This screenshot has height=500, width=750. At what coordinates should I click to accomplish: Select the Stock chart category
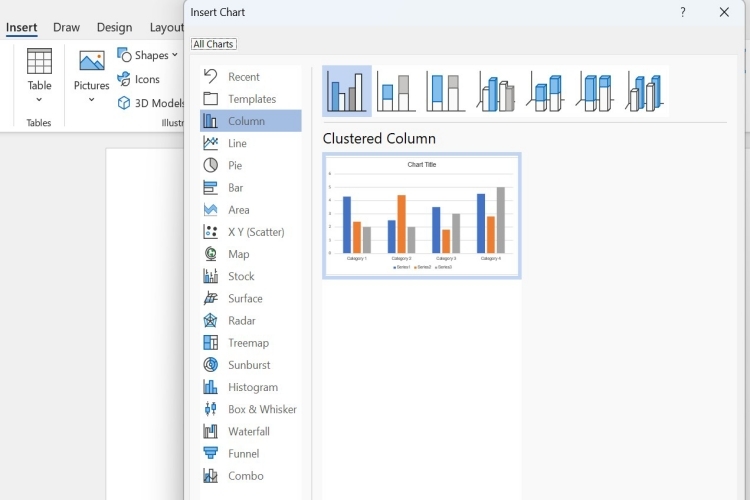tap(251, 276)
